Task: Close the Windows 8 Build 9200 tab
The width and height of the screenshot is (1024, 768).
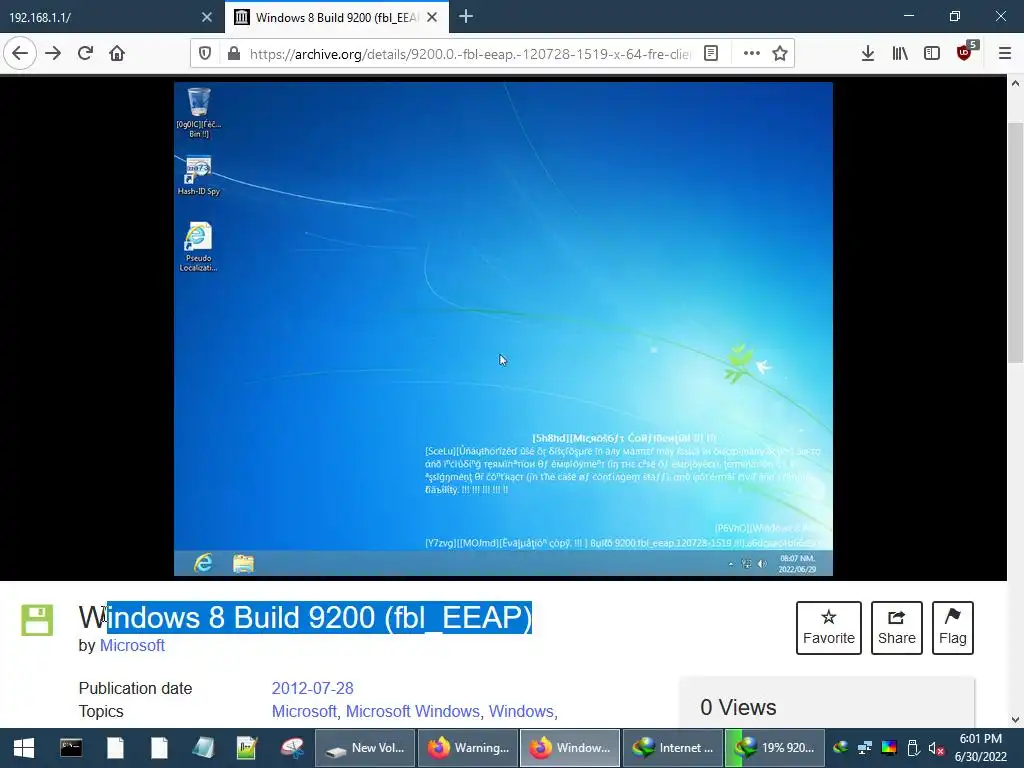Action: 432,18
